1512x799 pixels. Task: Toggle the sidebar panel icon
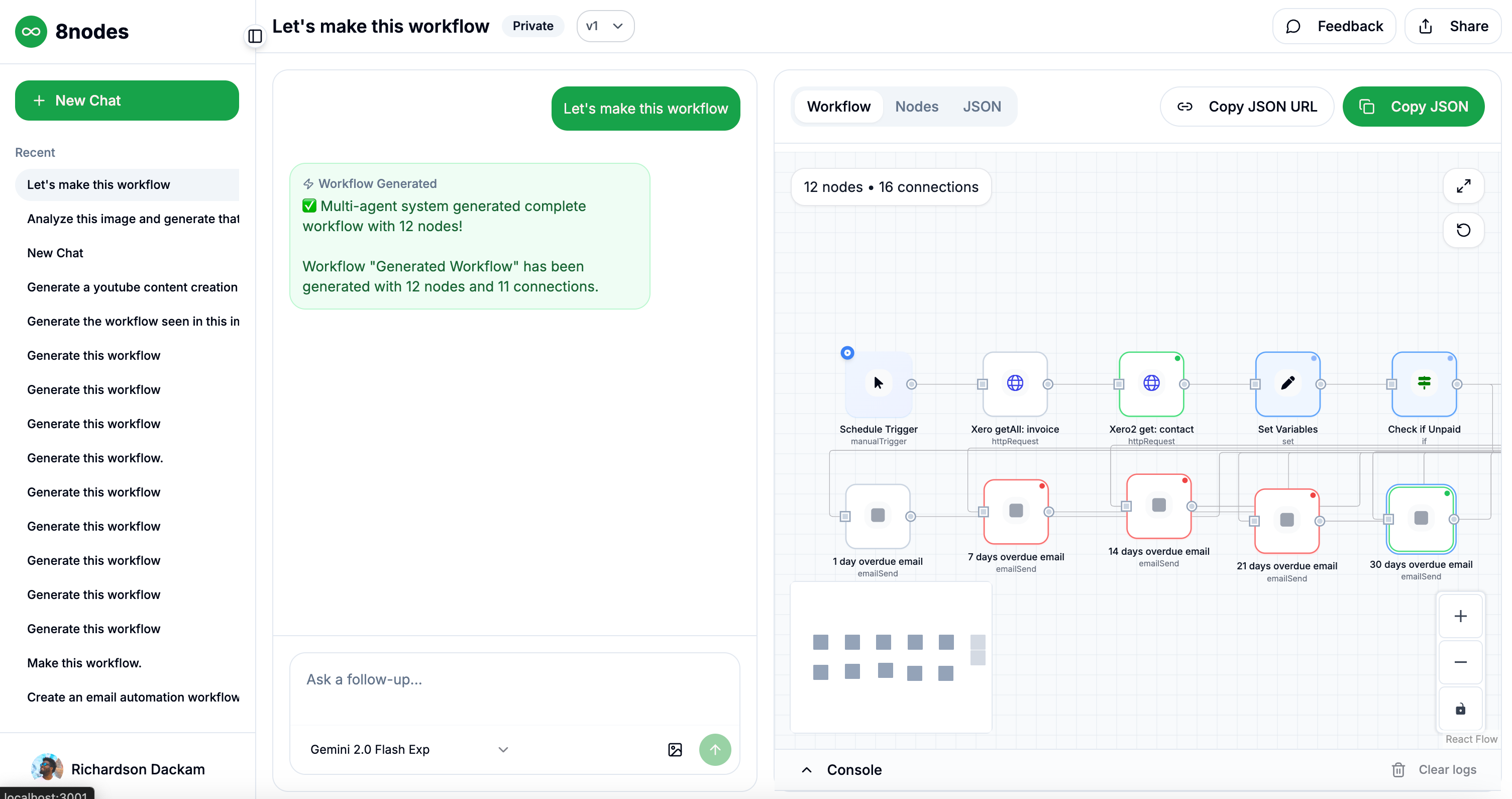[x=255, y=36]
